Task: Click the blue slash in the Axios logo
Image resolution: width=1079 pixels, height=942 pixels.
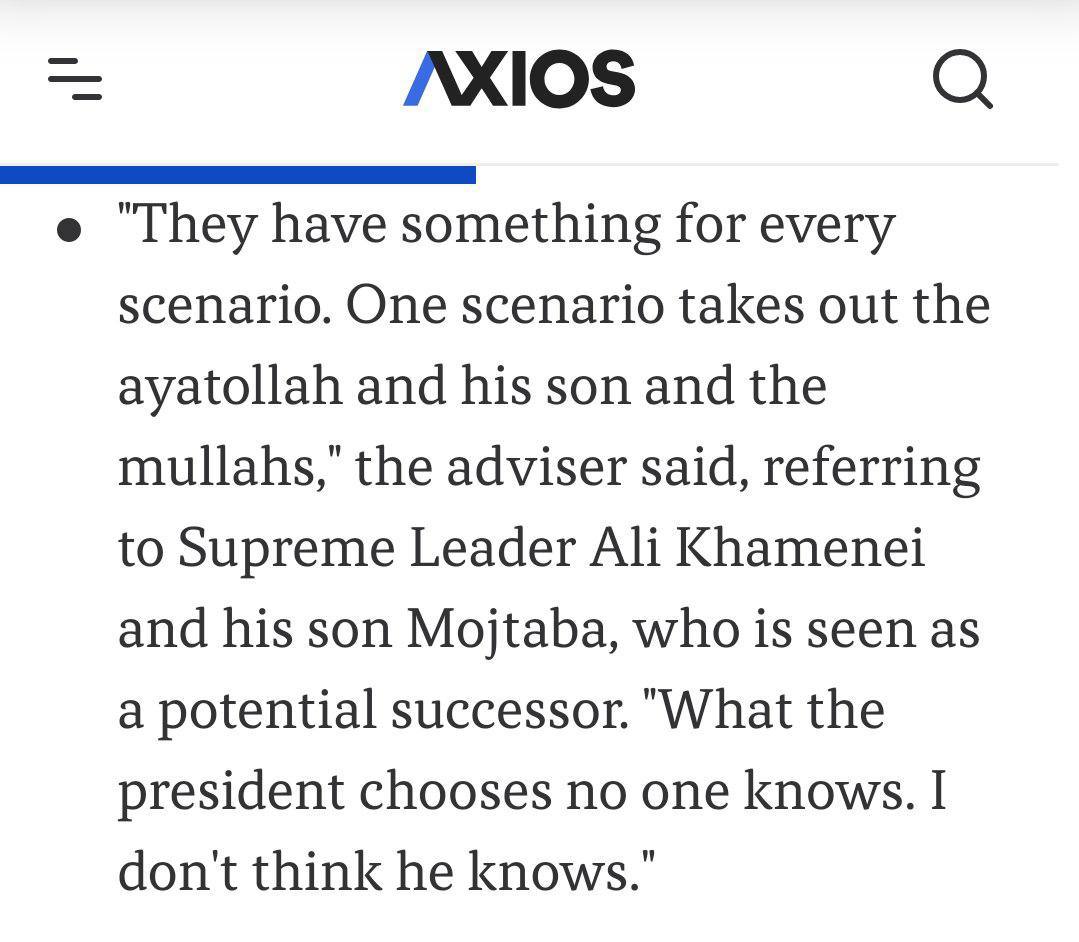Action: click(x=421, y=80)
